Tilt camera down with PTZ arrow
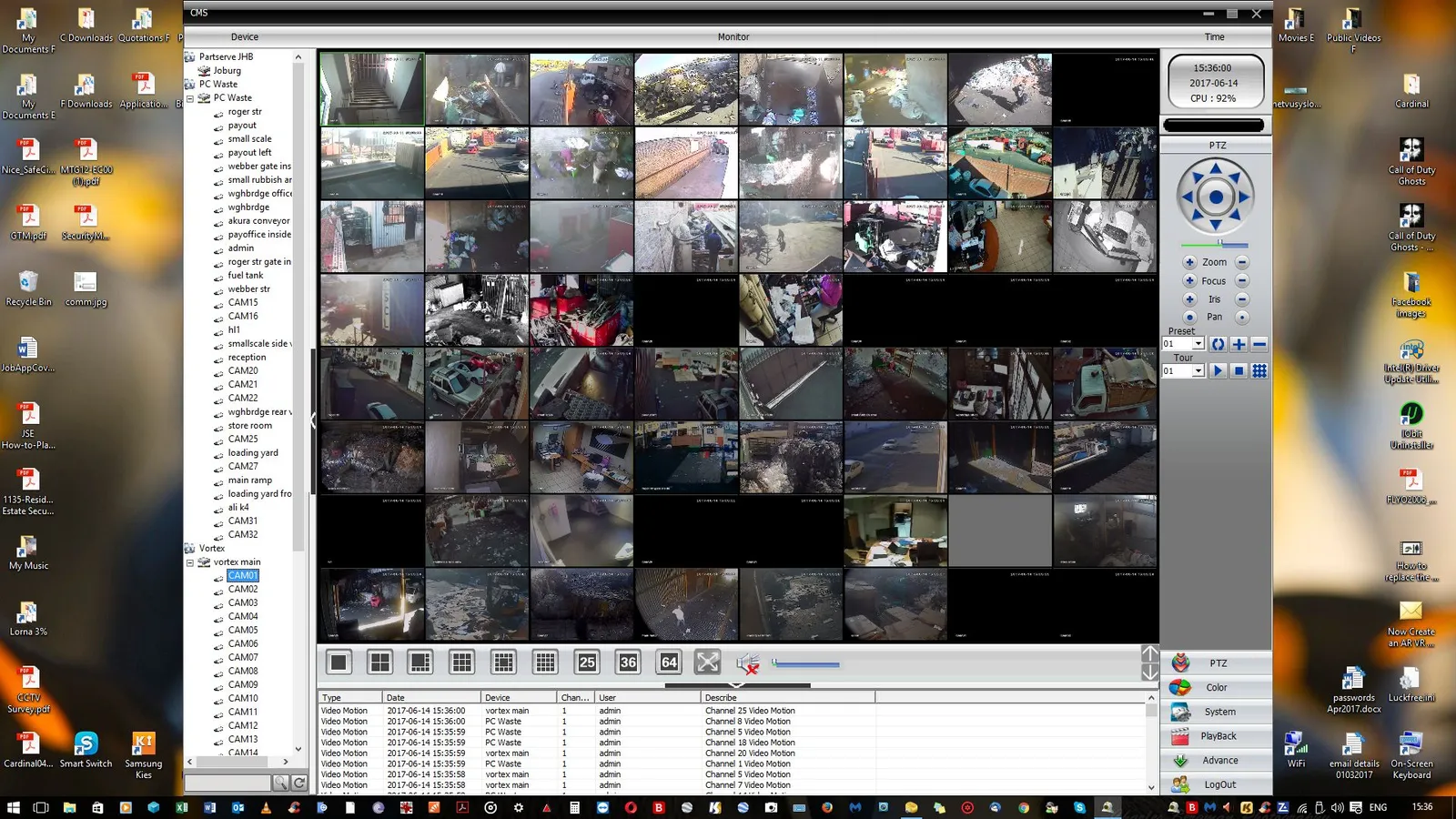This screenshot has height=819, width=1456. (1216, 225)
